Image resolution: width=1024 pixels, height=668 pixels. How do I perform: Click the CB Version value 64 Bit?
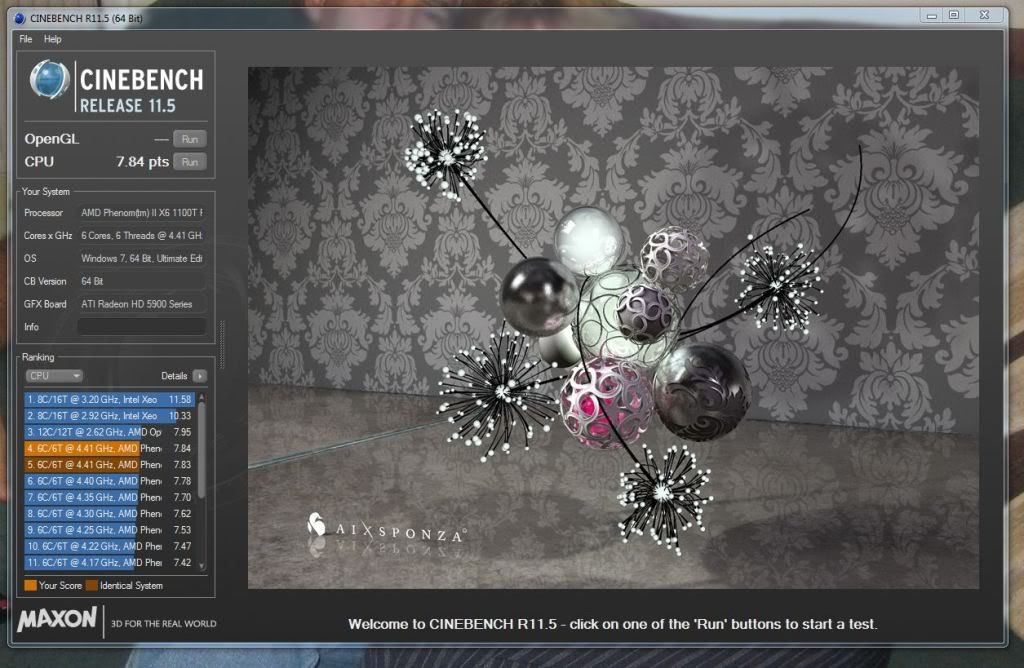[x=142, y=281]
